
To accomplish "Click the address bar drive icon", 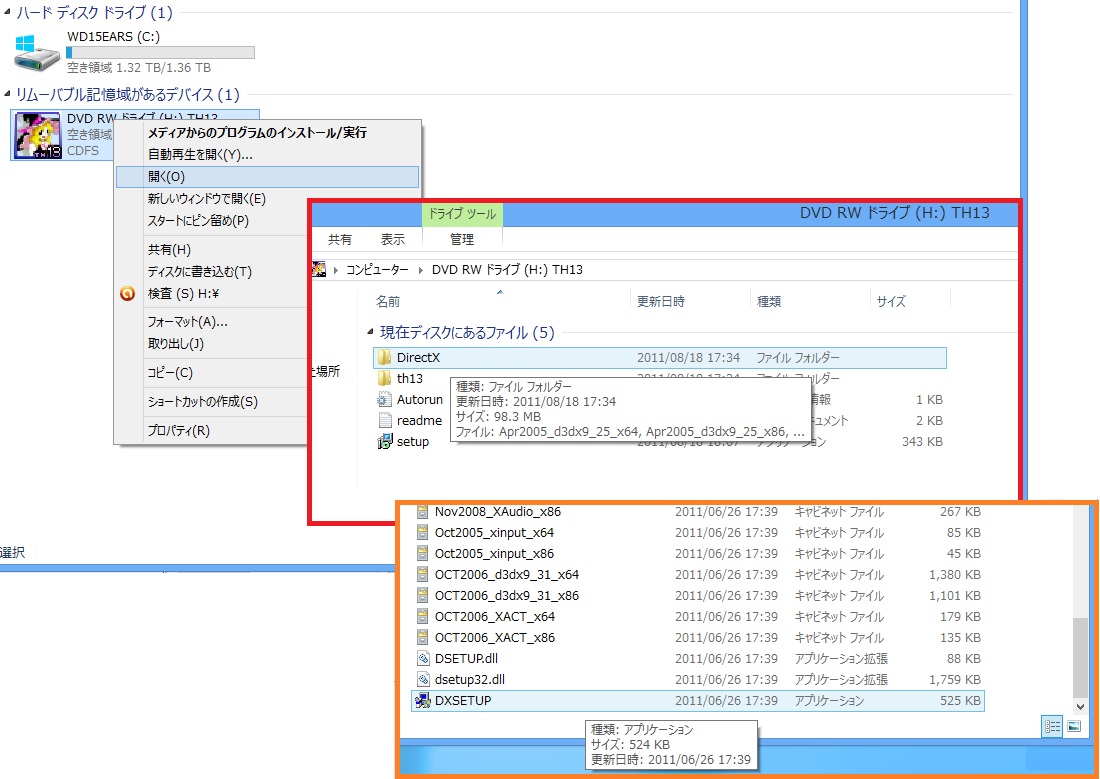I will point(318,269).
